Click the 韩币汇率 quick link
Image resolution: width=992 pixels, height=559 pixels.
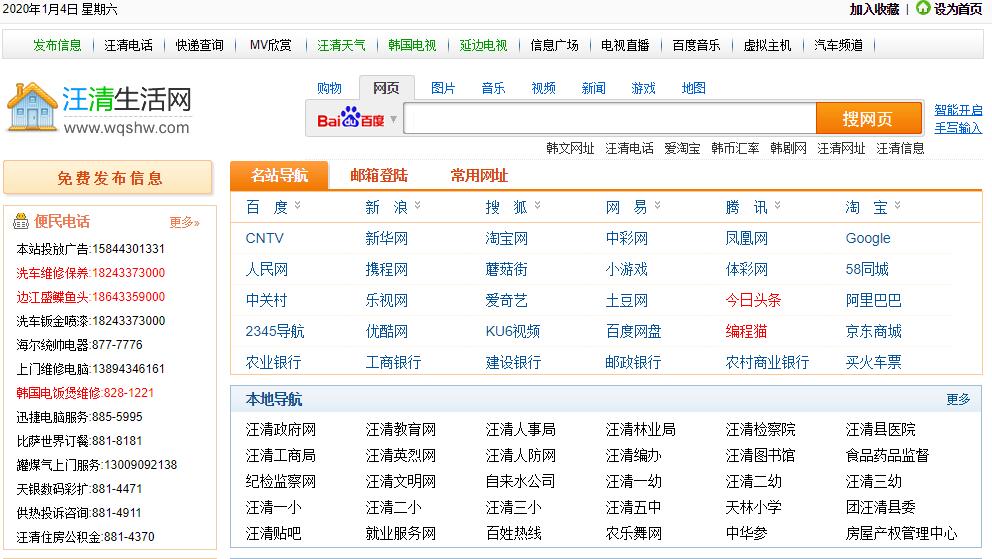(x=735, y=148)
